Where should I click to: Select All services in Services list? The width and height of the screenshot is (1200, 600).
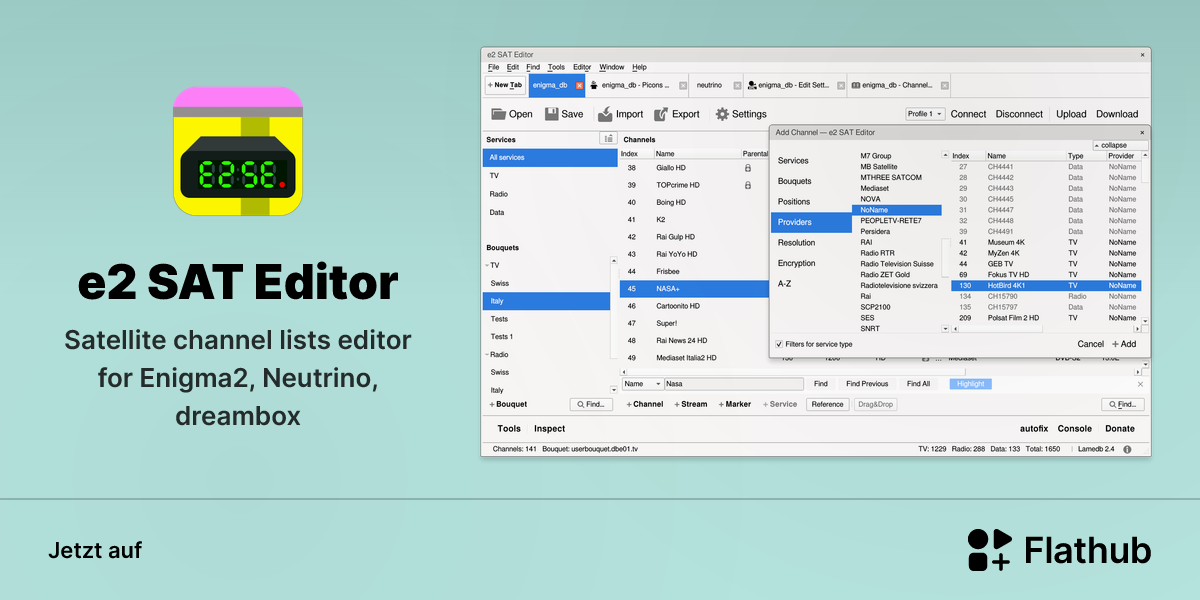coord(550,157)
